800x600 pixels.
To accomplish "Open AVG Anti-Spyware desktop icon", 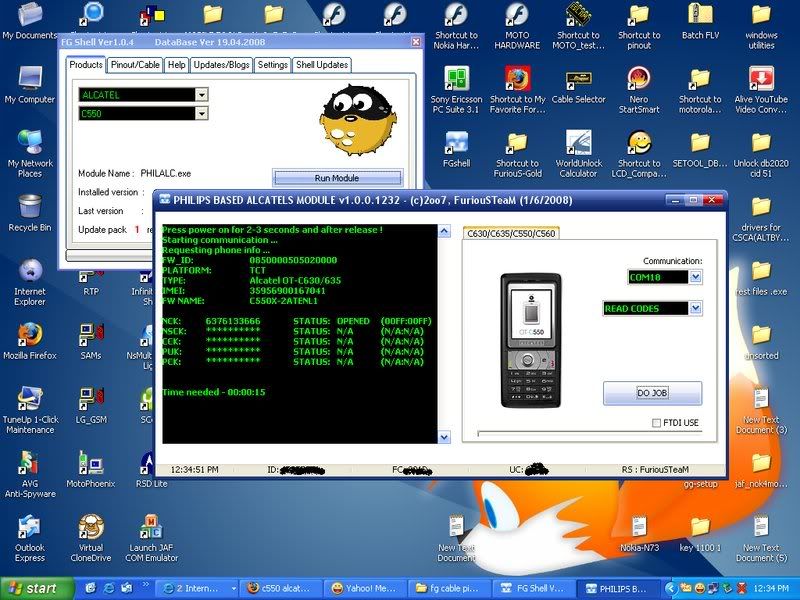I will click(x=30, y=474).
